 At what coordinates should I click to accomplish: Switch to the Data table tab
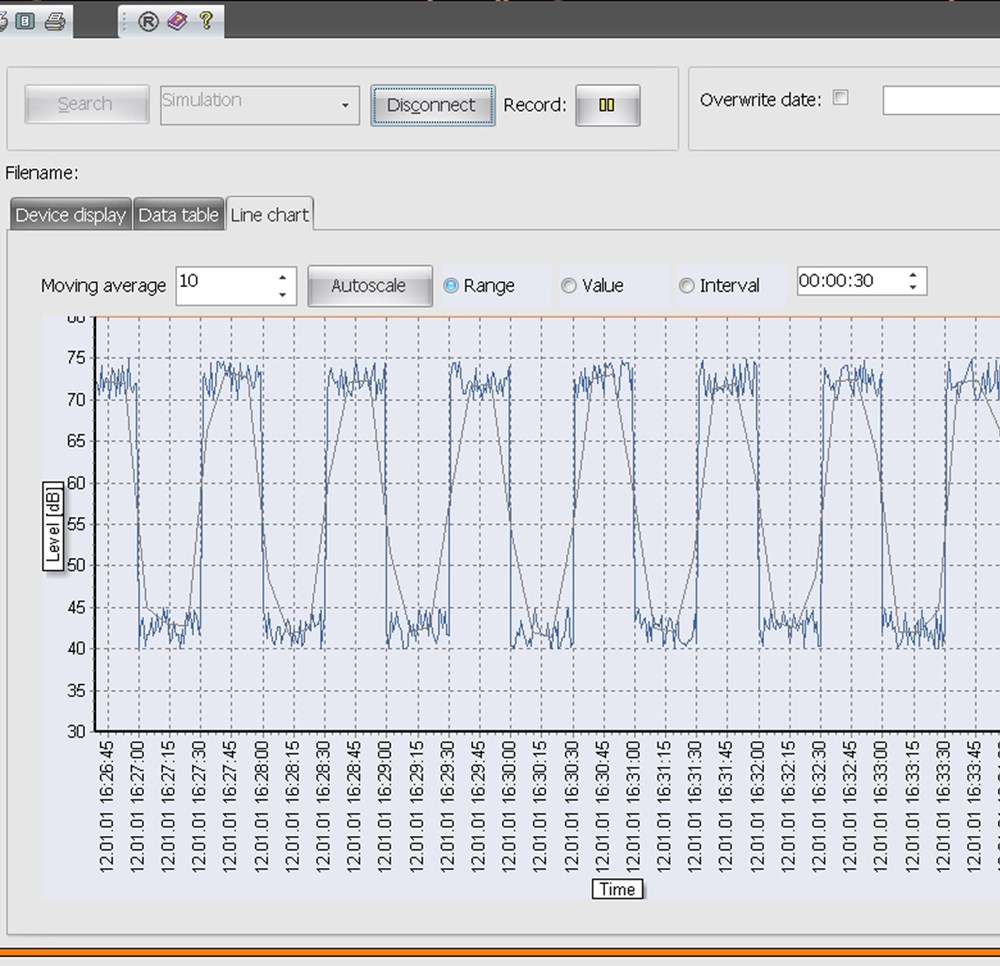point(178,215)
